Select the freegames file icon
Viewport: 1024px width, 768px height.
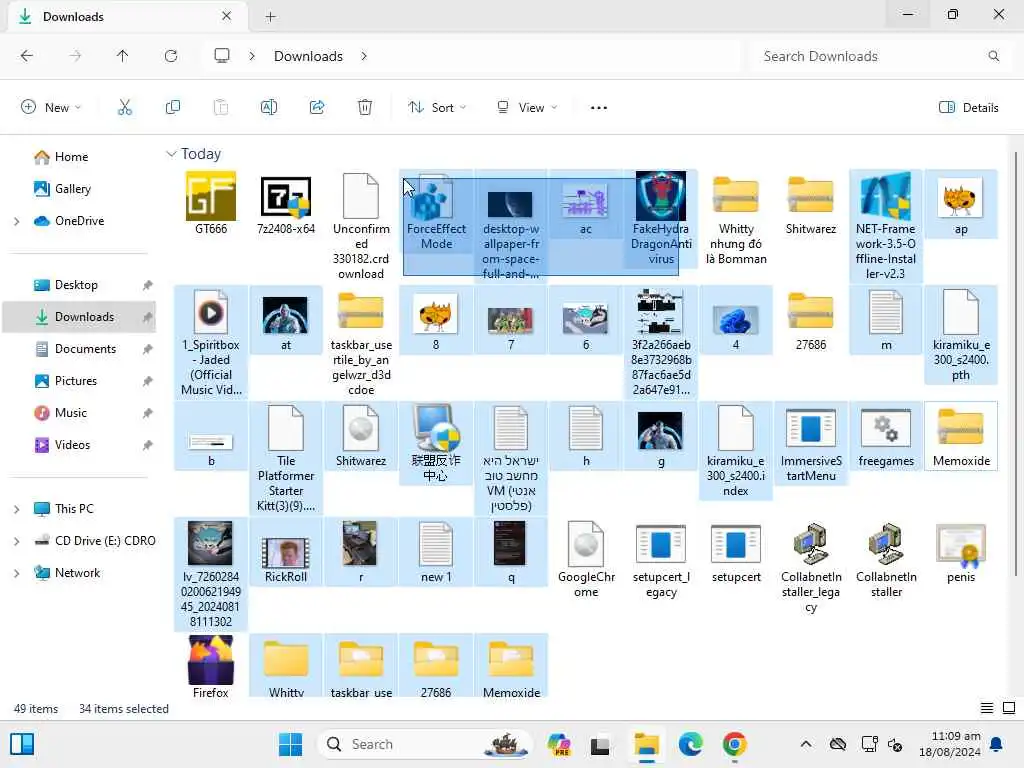[886, 428]
